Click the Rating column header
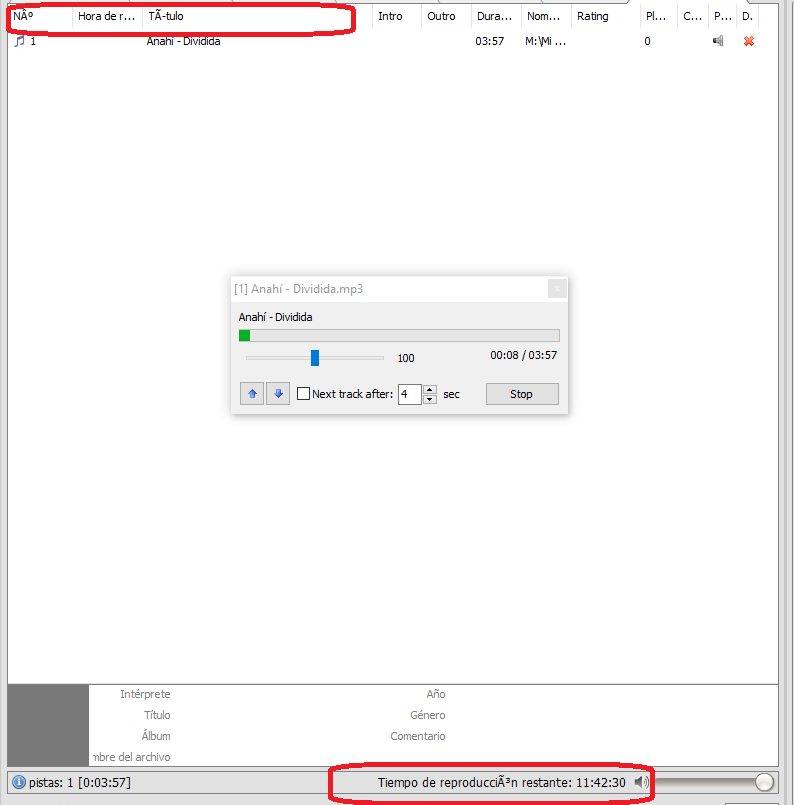 pos(605,16)
